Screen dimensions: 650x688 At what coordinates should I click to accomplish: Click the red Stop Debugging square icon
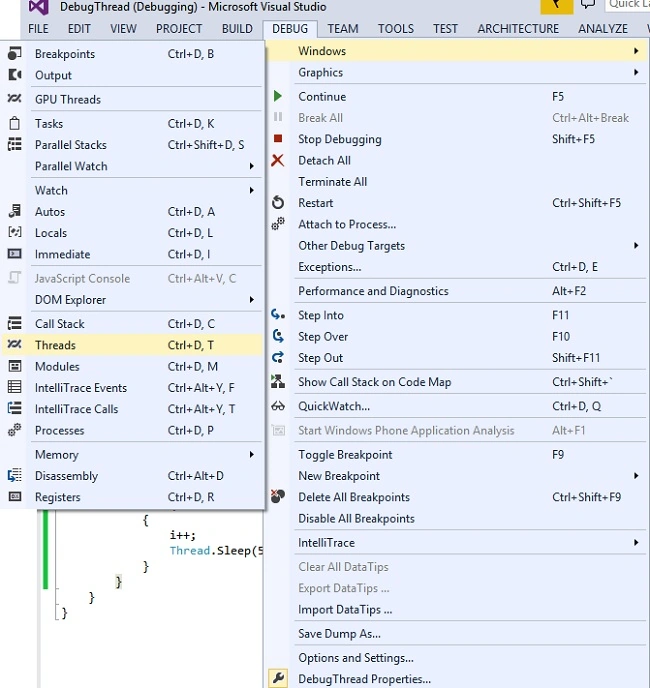point(278,139)
